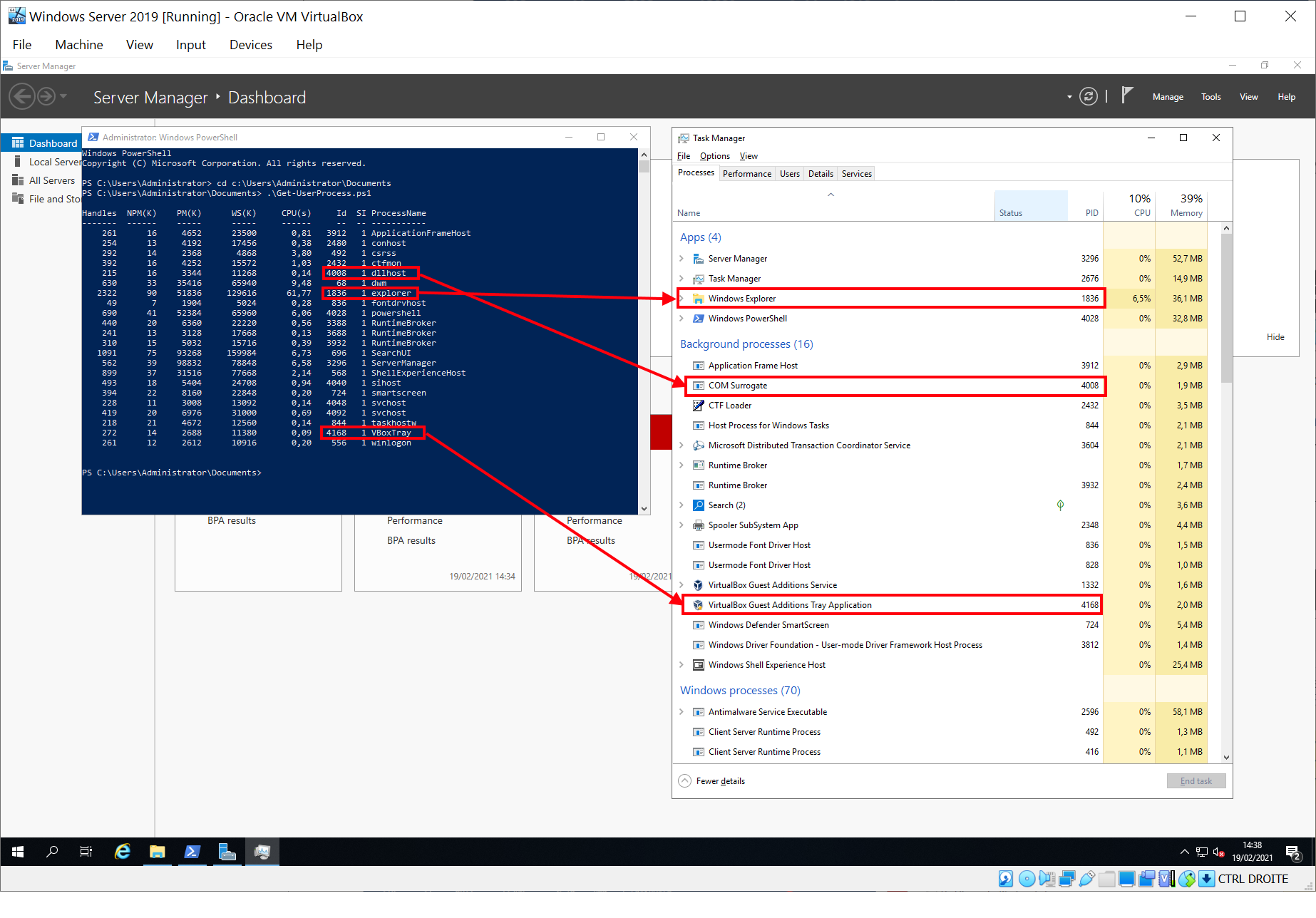Click the PowerShell taskbar icon
The image size is (1316, 918).
pyautogui.click(x=192, y=852)
